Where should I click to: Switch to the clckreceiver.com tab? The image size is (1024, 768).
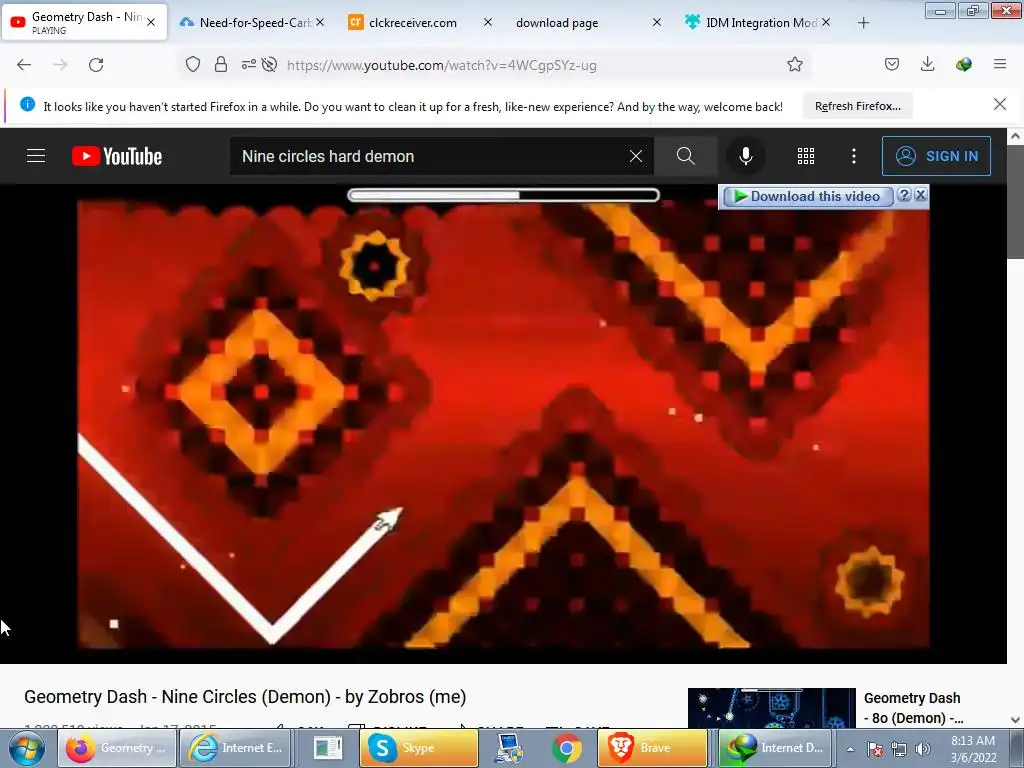pos(420,23)
